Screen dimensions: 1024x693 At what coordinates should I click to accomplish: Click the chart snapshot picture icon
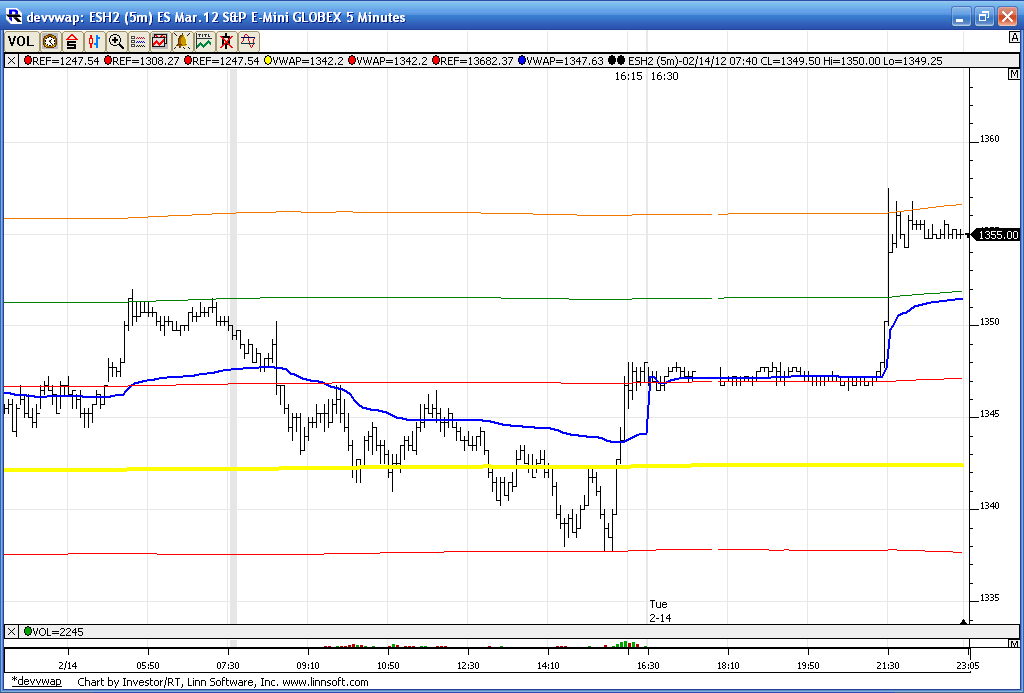point(159,42)
